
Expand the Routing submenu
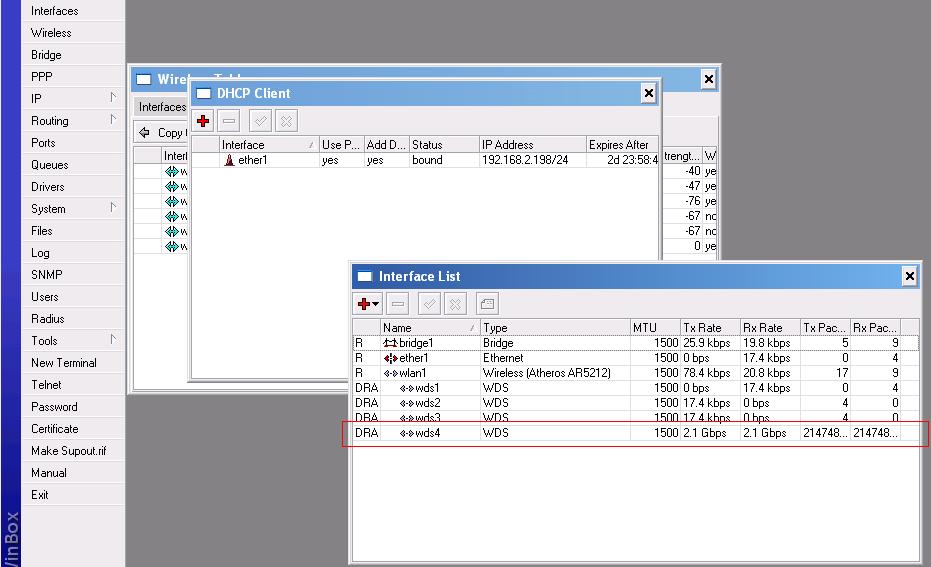(73, 121)
